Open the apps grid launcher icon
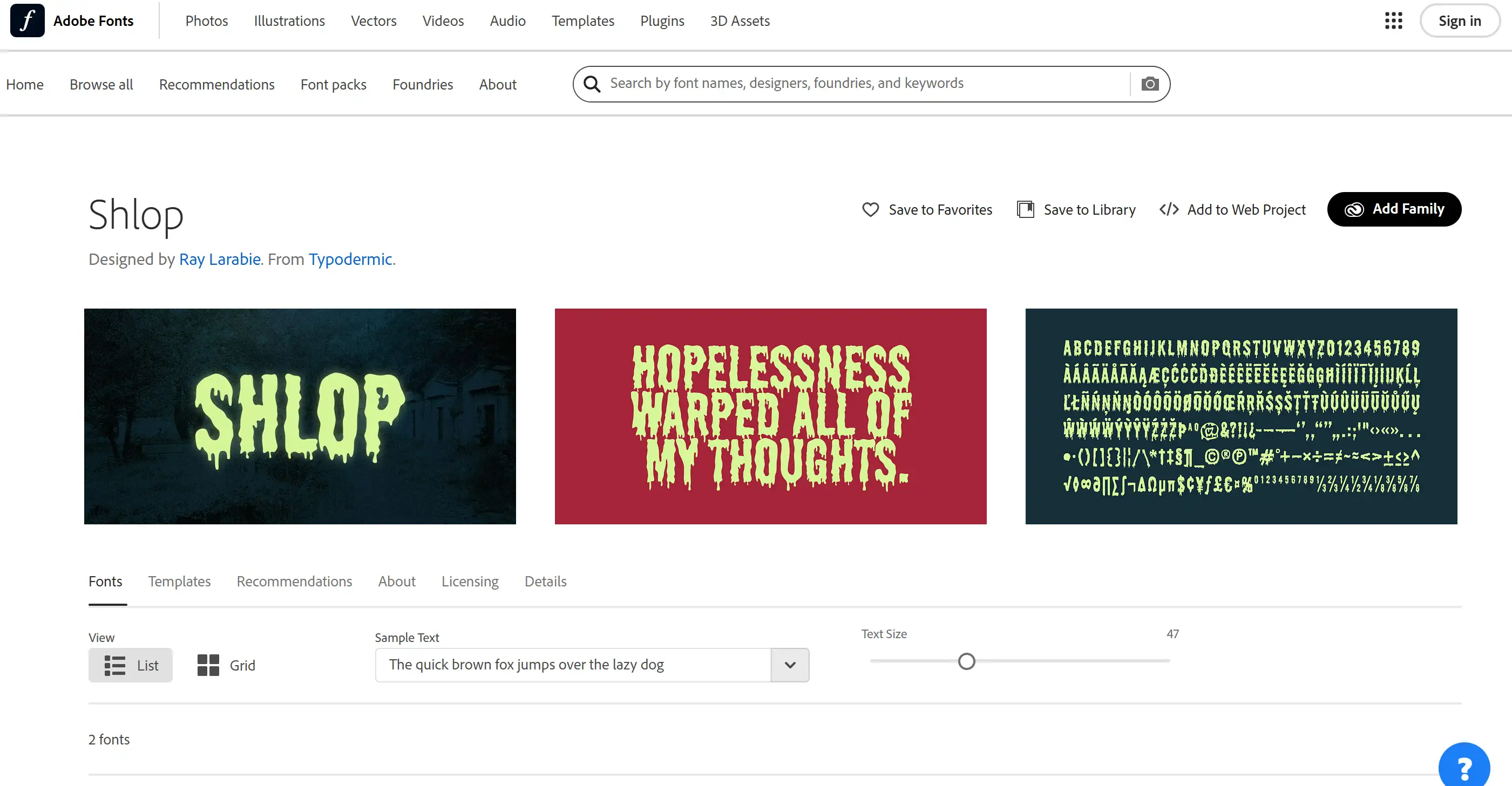Viewport: 1512px width, 786px height. pos(1393,20)
